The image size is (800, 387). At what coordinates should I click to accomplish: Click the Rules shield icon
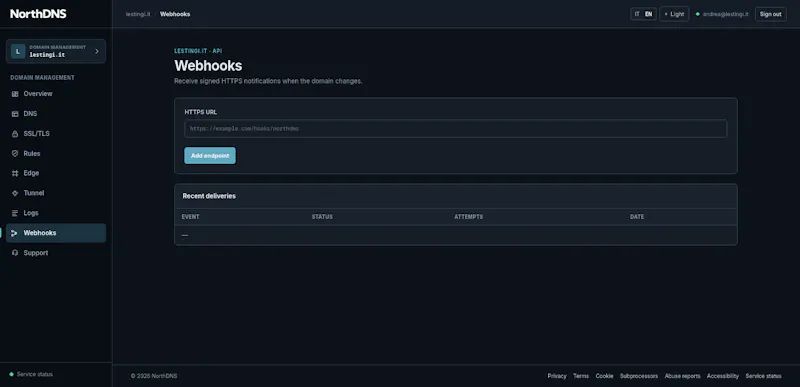coord(15,153)
